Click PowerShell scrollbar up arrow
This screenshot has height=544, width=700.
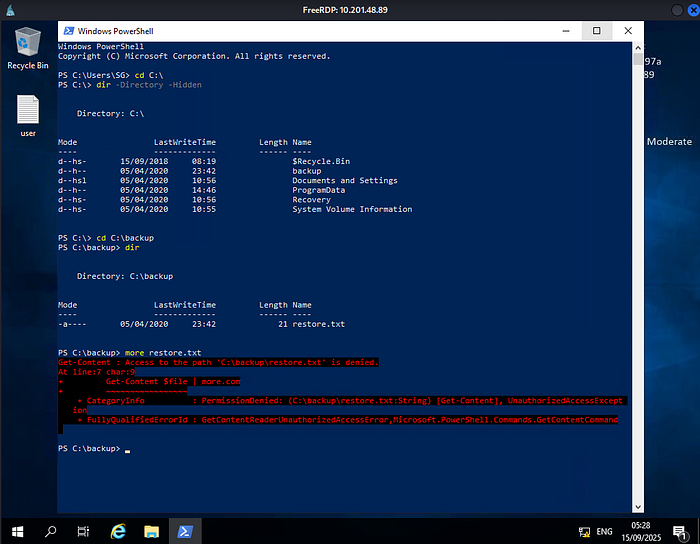point(638,48)
